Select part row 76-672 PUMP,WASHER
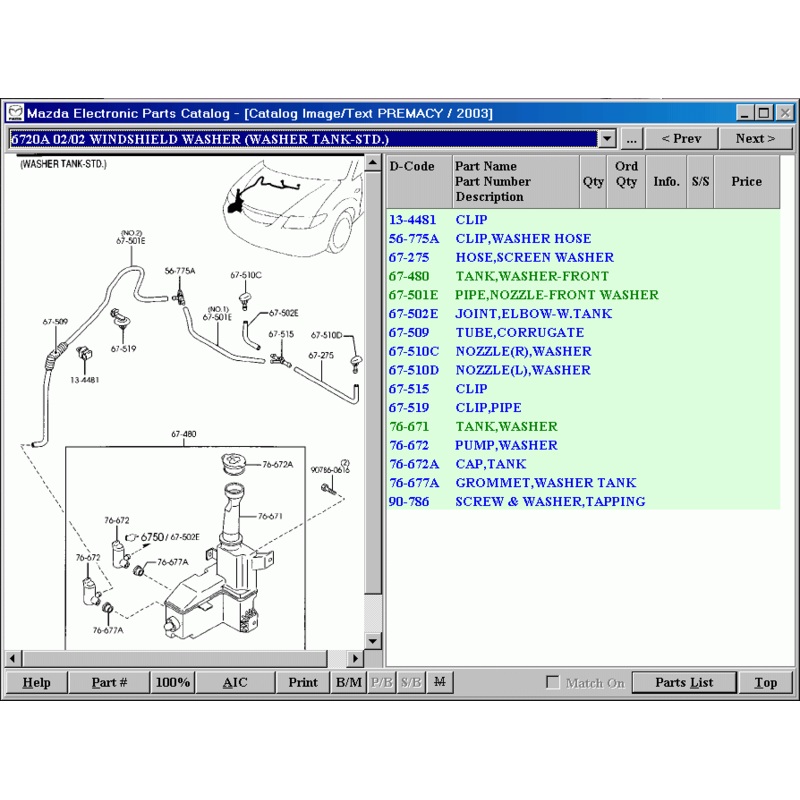The height and width of the screenshot is (800, 800). tap(583, 445)
